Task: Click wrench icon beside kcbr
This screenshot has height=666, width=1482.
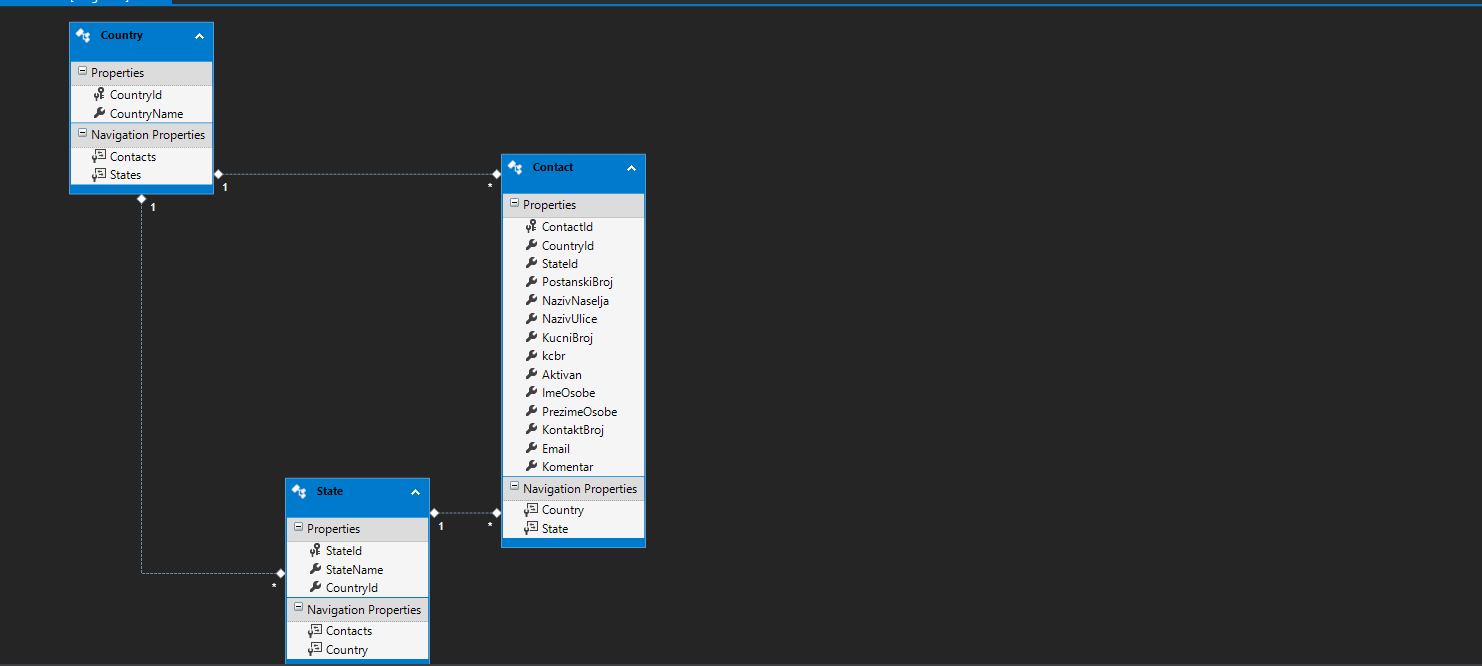Action: pyautogui.click(x=531, y=355)
